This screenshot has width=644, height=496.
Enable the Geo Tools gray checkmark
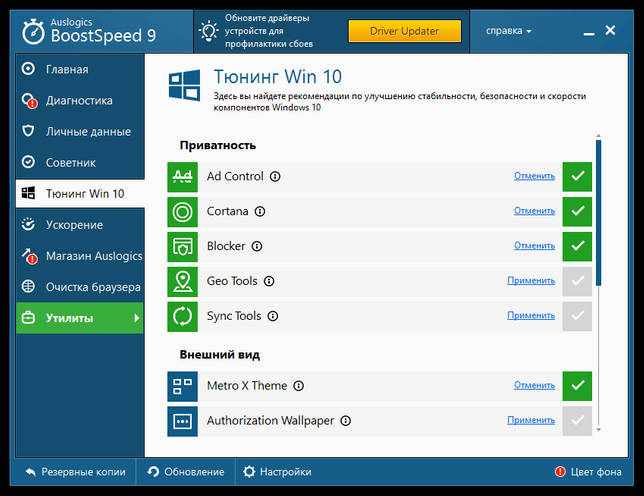tap(577, 281)
